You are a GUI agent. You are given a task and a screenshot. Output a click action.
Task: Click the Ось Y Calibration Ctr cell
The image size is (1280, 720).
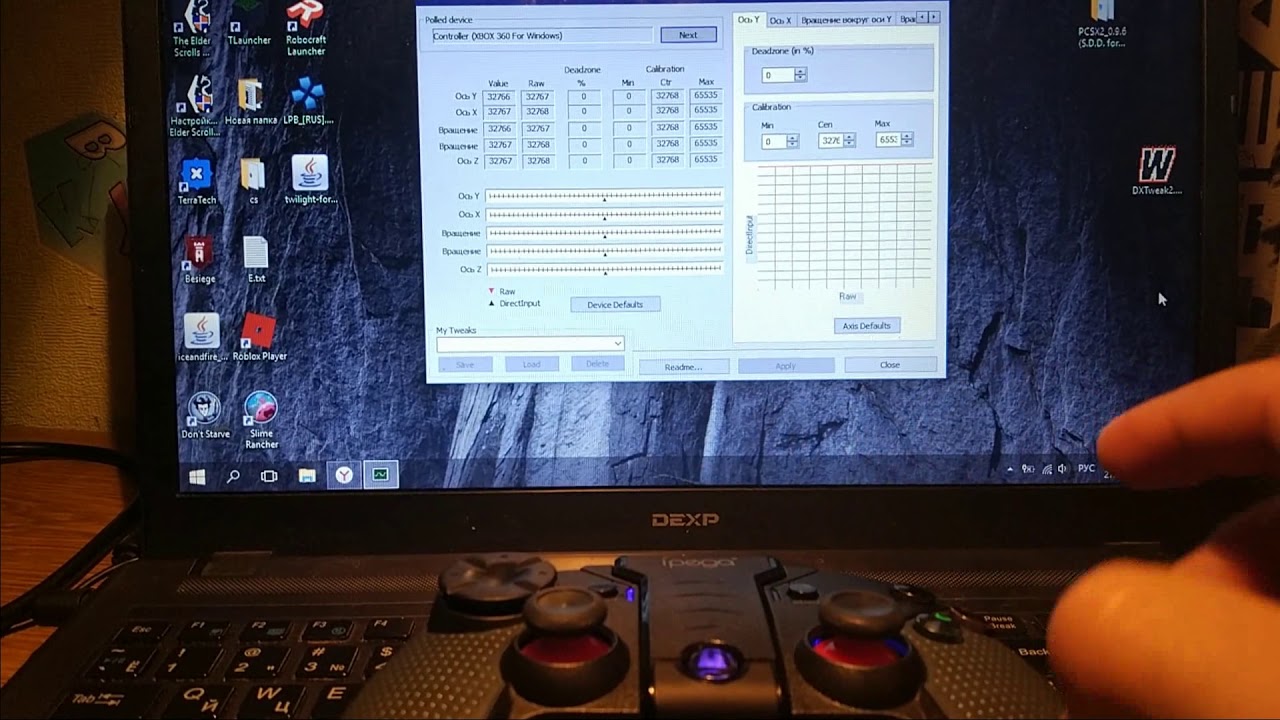(667, 96)
